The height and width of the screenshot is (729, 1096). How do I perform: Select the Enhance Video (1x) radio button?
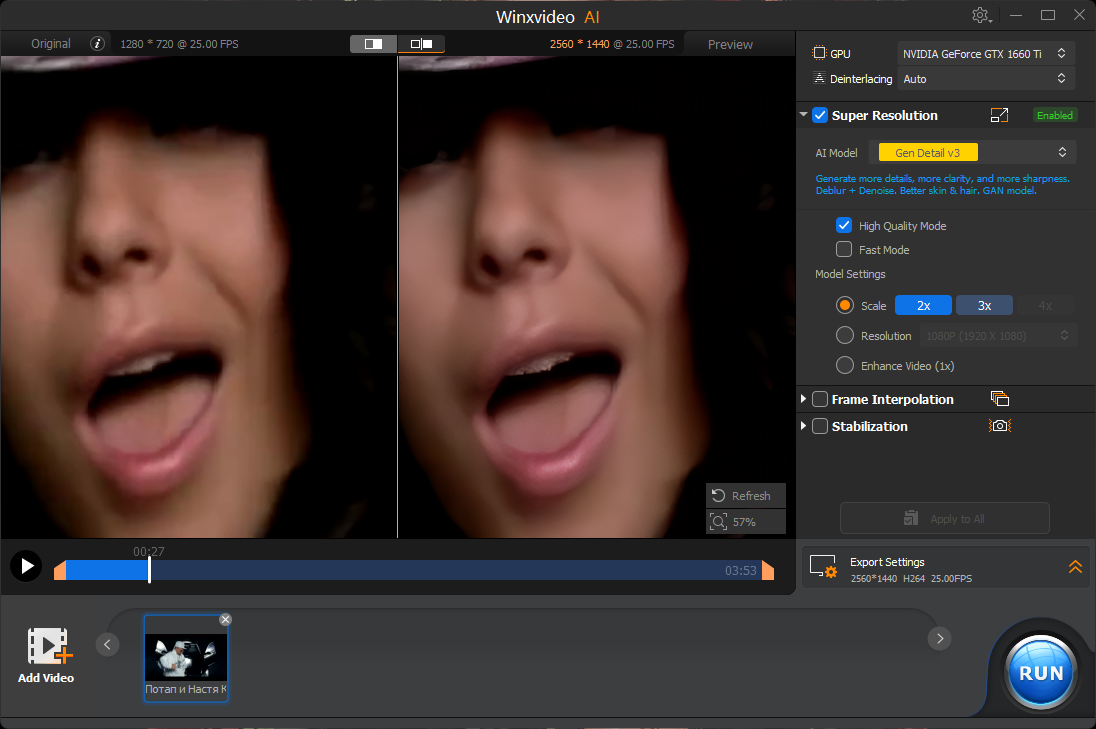(845, 366)
